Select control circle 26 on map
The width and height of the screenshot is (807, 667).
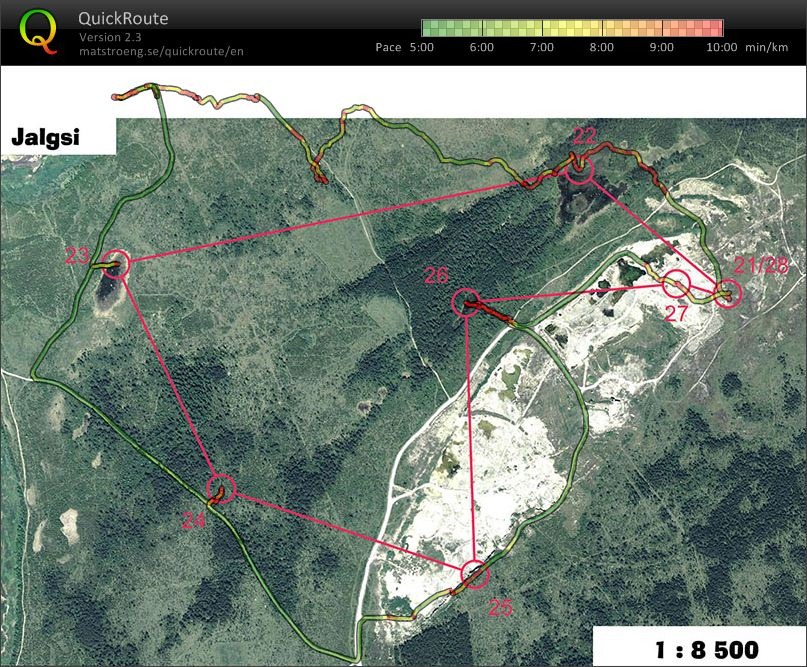click(x=466, y=302)
